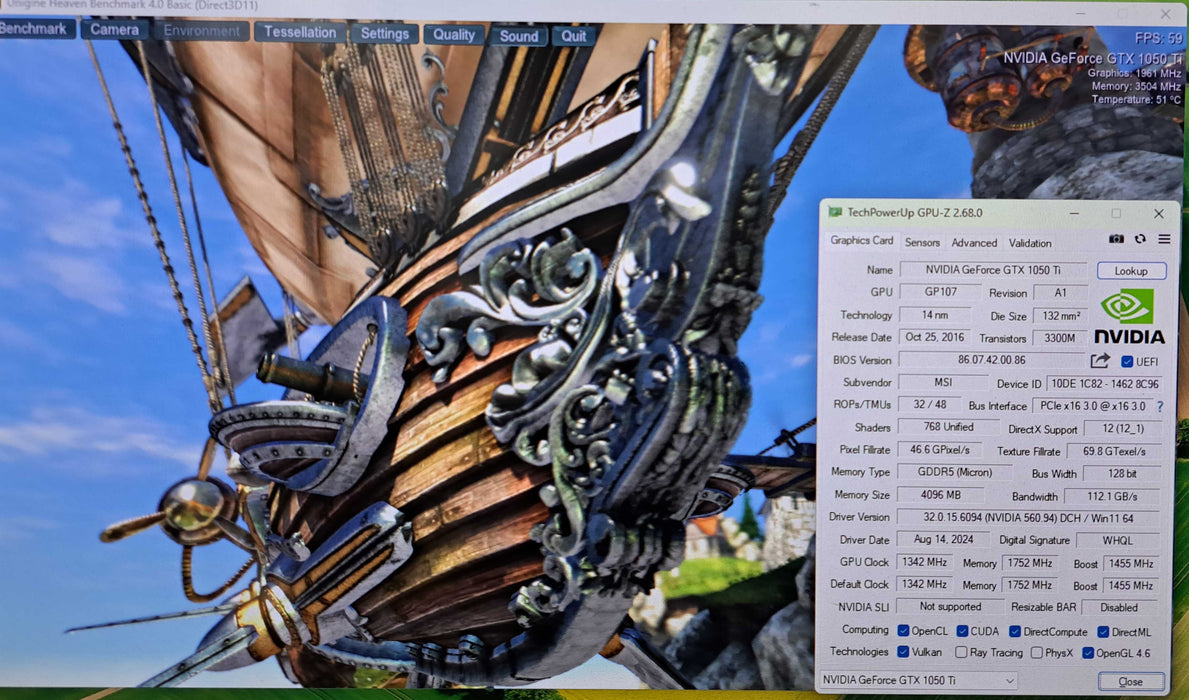
Task: Click the Device ID field
Action: 1103,384
